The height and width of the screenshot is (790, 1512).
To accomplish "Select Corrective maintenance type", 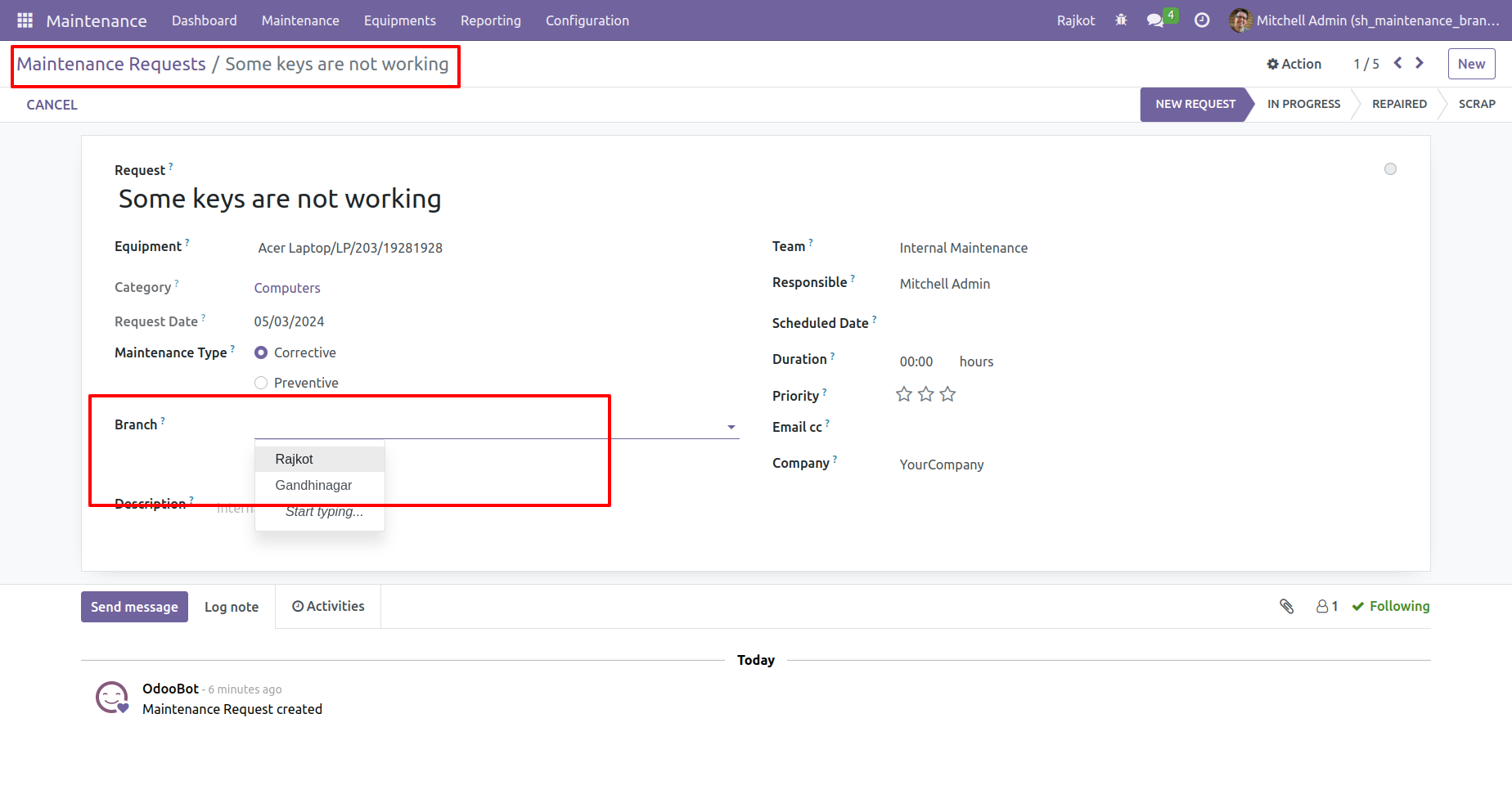I will (261, 352).
